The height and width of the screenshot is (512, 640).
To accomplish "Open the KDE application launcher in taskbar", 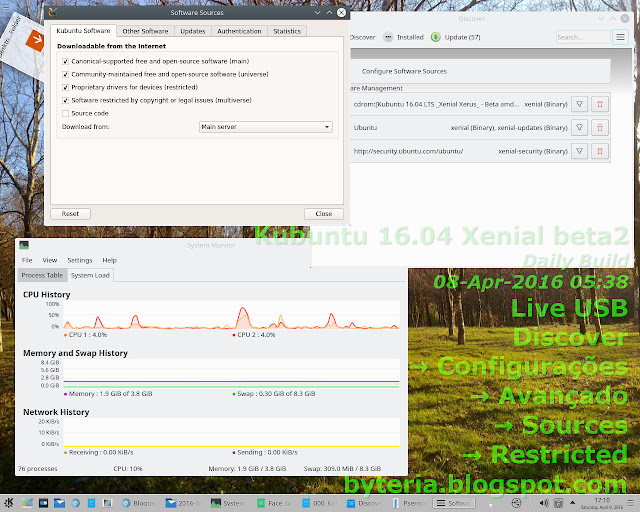I will click(x=9, y=503).
